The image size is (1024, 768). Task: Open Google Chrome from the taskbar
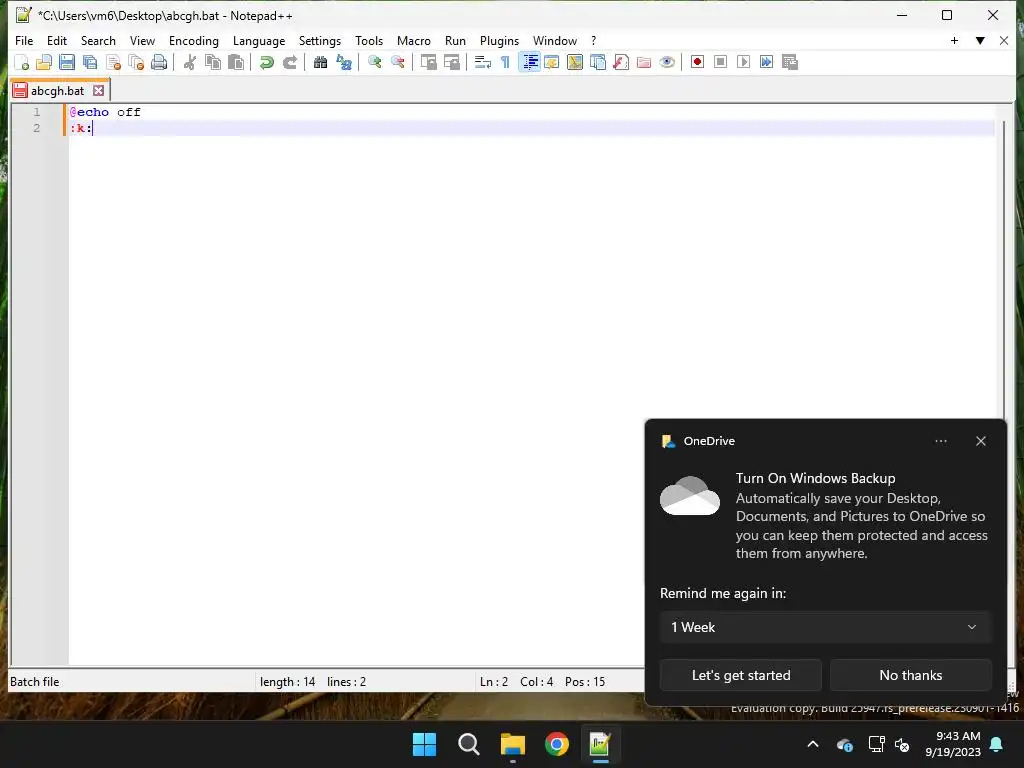556,744
